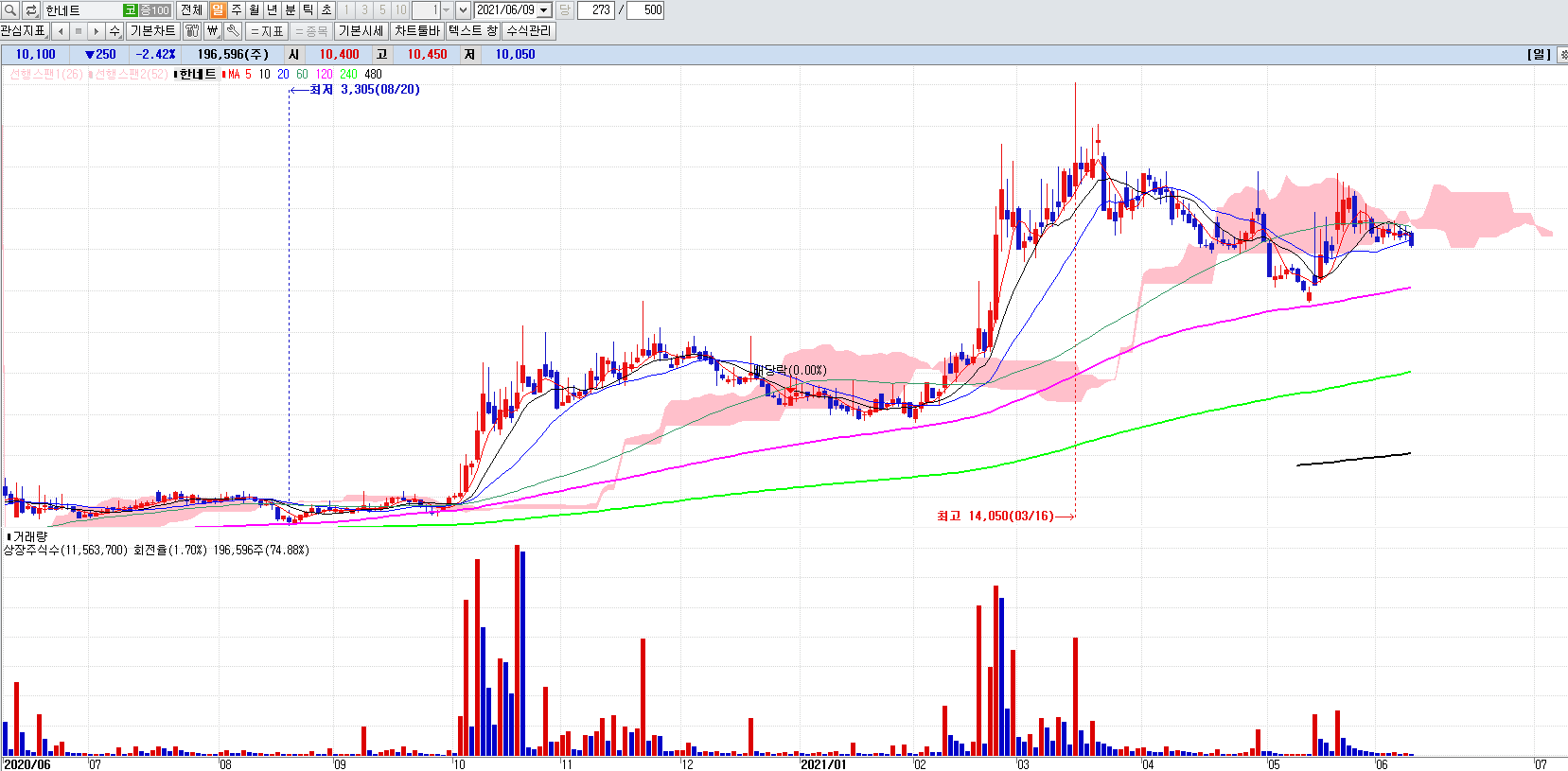Viewport: 1568px width, 771px height.
Task: Switch to 분 minute chart
Action: click(x=290, y=9)
